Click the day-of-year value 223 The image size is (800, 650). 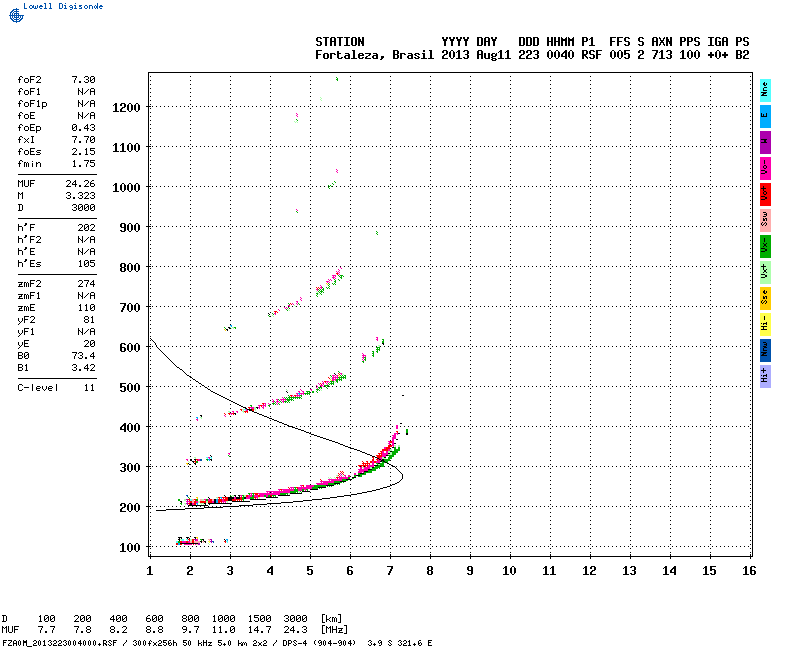point(529,55)
